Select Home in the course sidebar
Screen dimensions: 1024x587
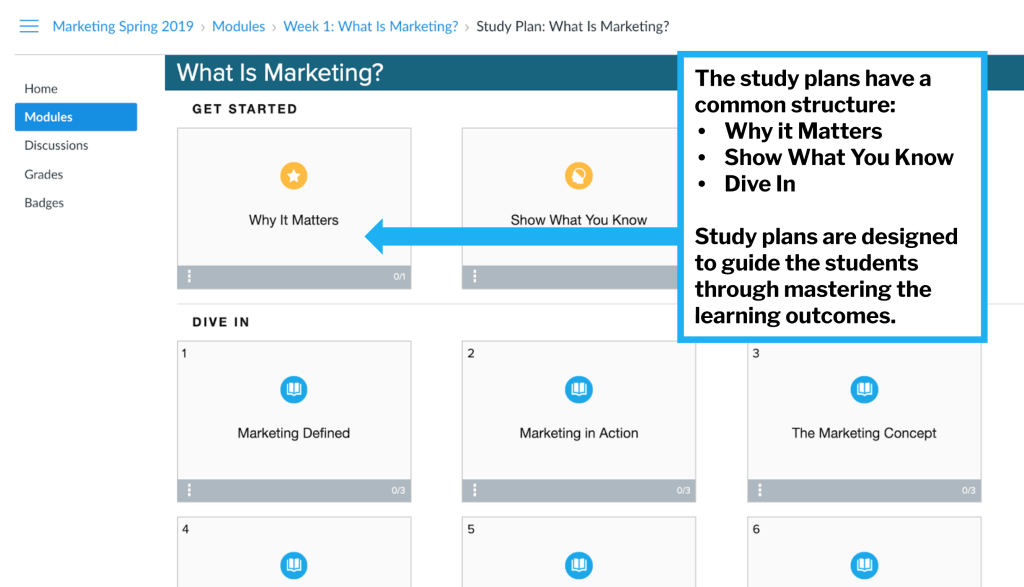coord(41,89)
